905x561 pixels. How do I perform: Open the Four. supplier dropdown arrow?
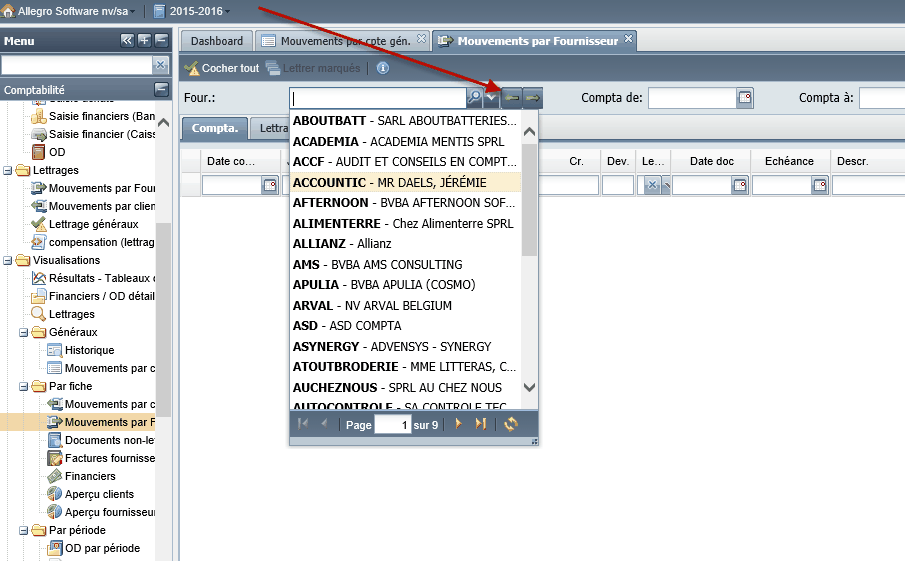click(491, 98)
